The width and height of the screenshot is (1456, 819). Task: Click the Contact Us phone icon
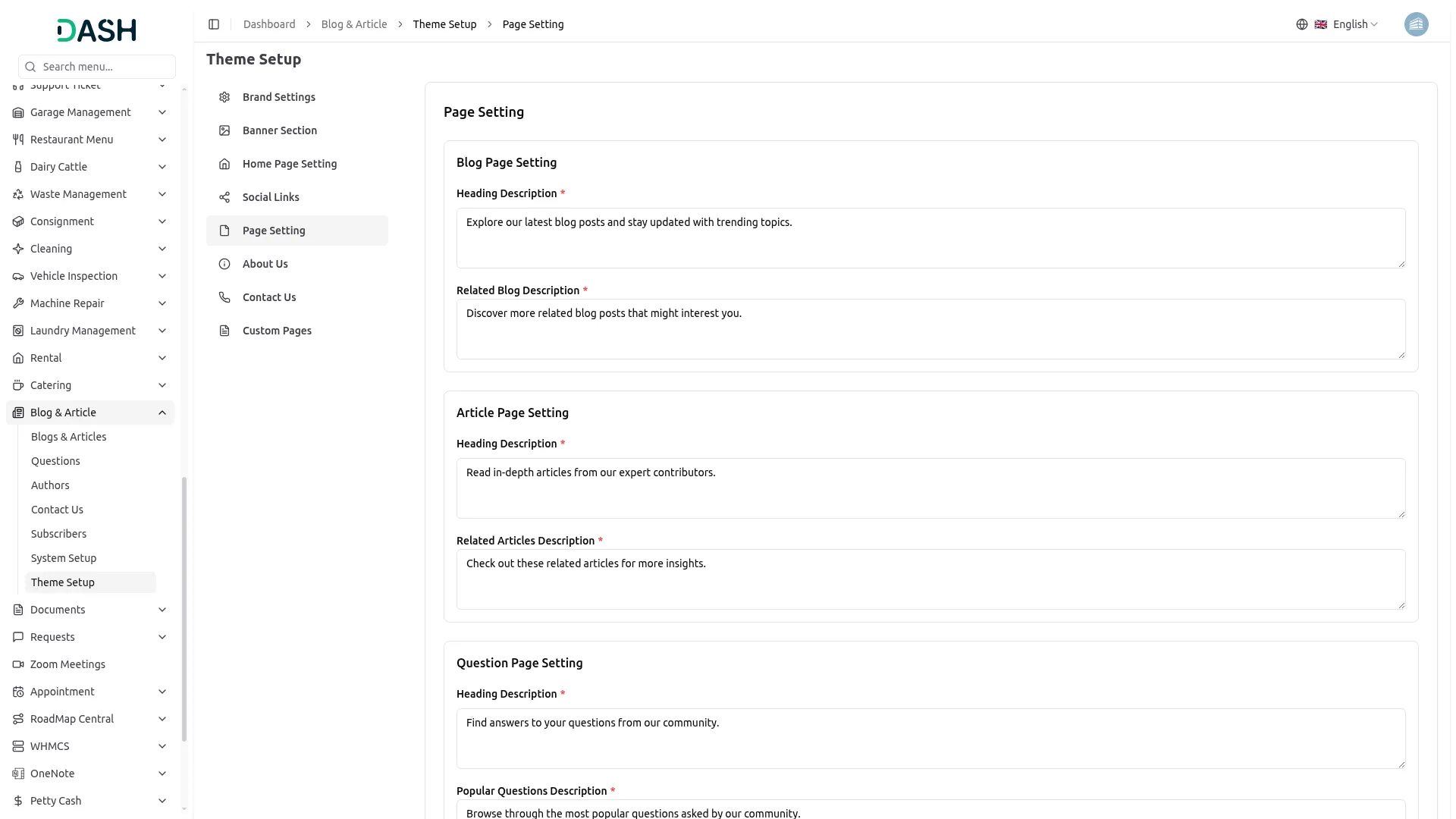tap(224, 297)
